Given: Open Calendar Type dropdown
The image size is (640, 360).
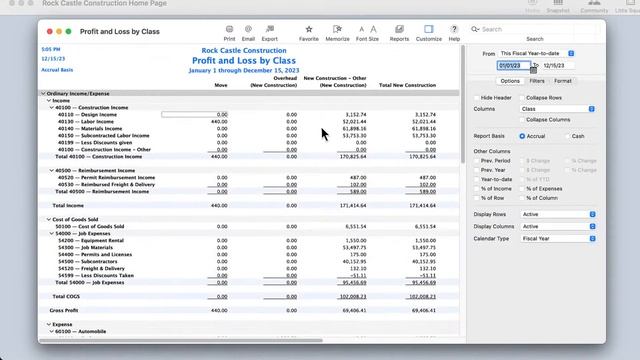Looking at the screenshot, I should pyautogui.click(x=558, y=239).
